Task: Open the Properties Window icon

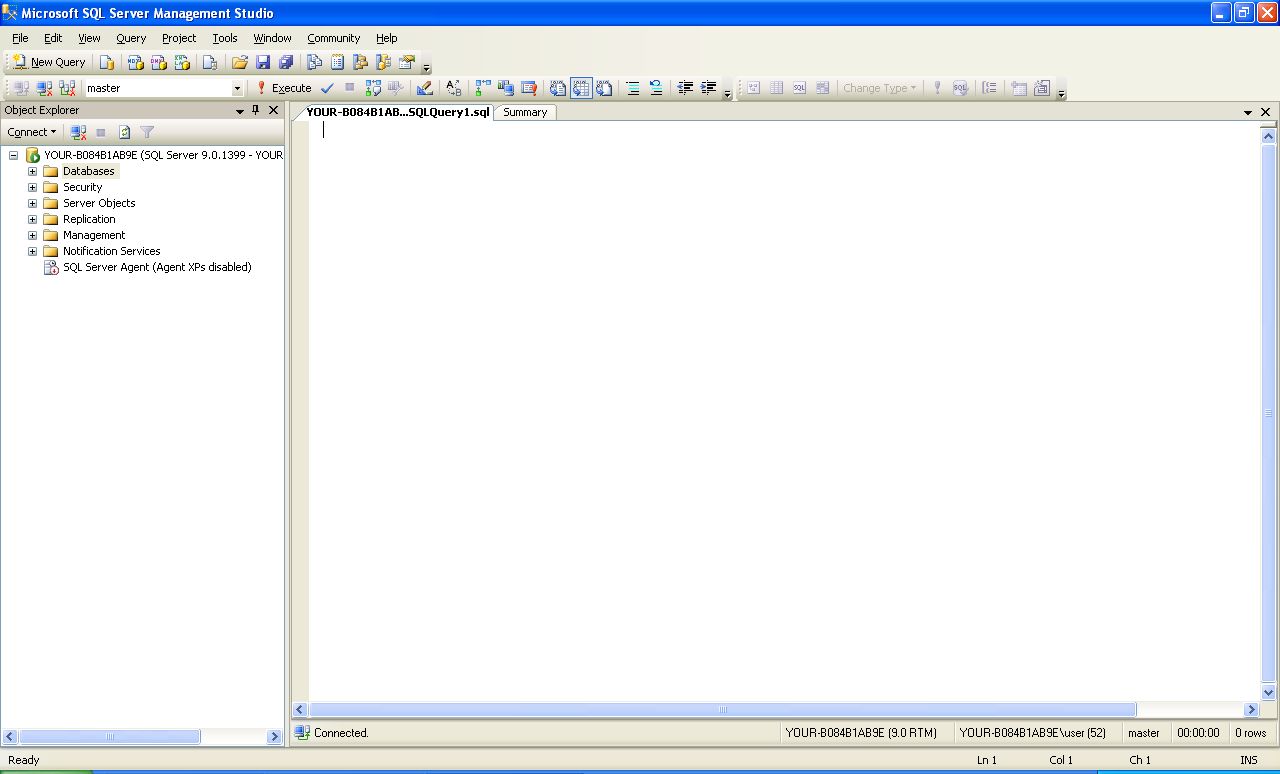Action: [x=406, y=62]
